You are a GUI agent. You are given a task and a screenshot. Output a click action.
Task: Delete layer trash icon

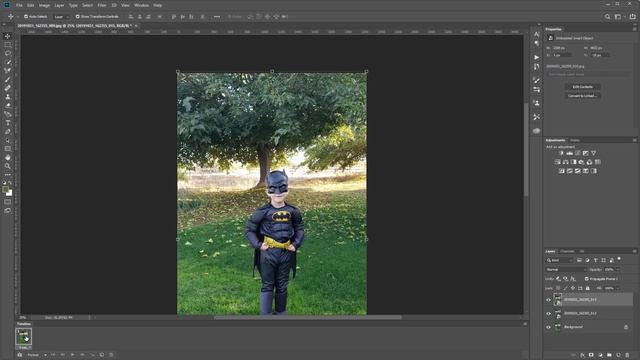pyautogui.click(x=627, y=356)
